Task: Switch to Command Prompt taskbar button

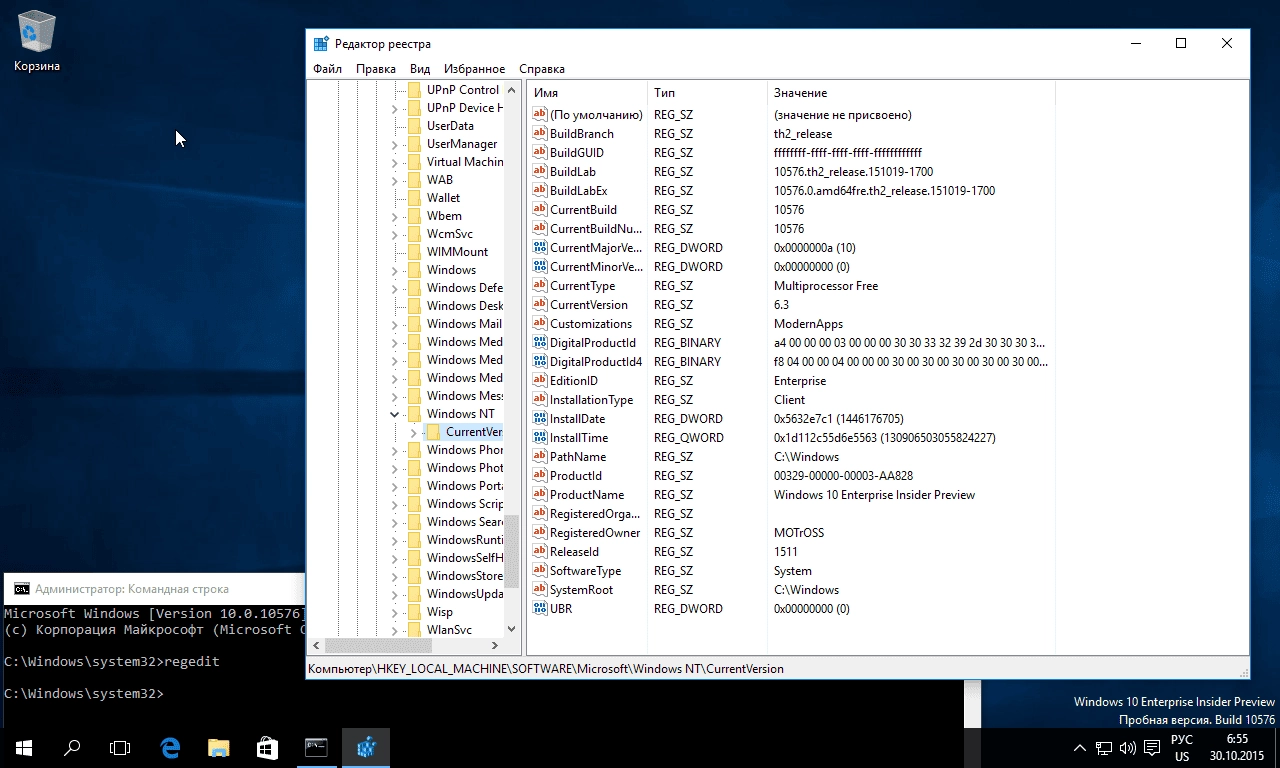Action: pos(316,747)
